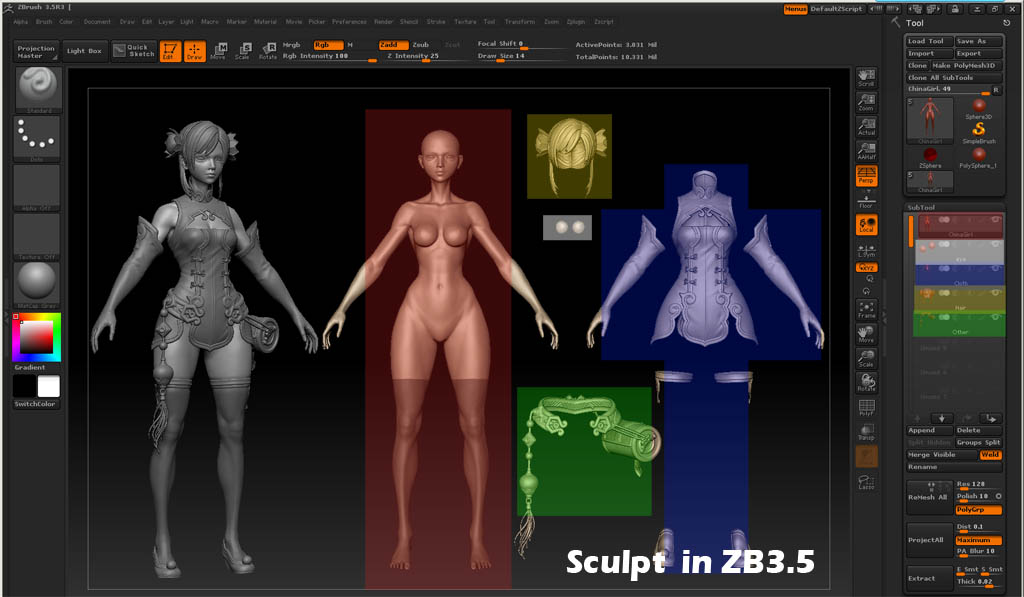Select the Cloth subtool layer
Image resolution: width=1024 pixels, height=597 pixels.
click(959, 275)
